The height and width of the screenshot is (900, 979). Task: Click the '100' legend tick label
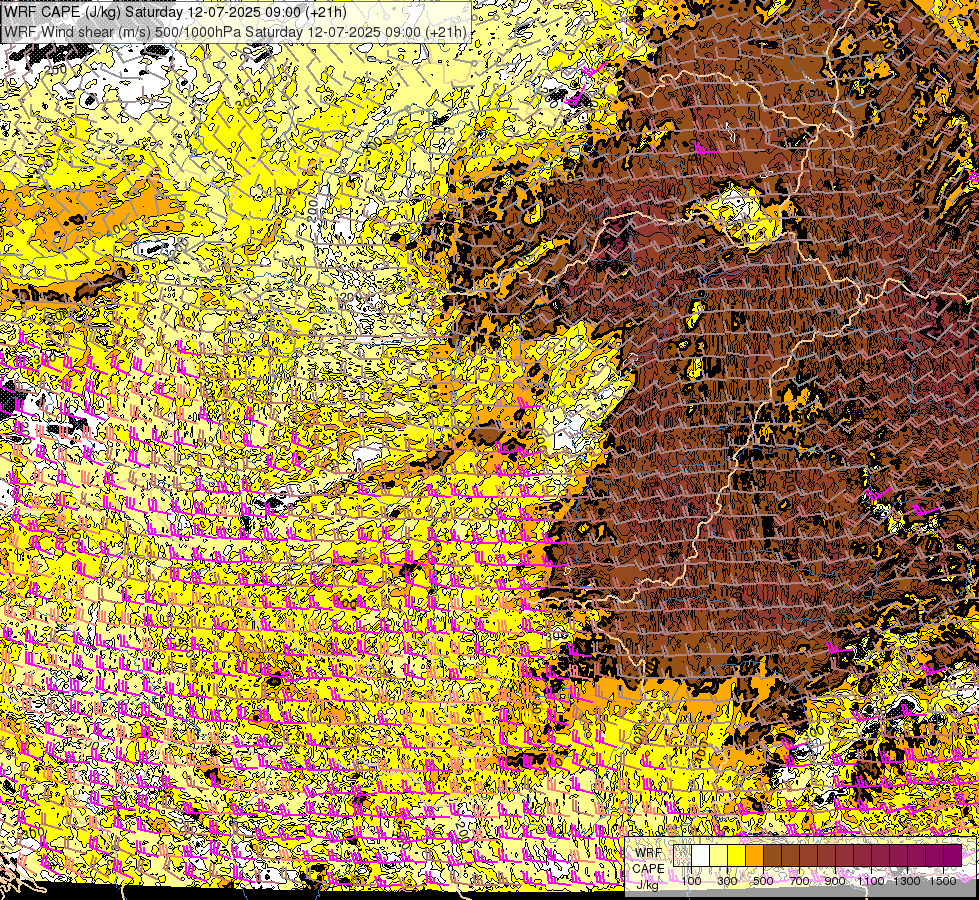click(x=691, y=881)
